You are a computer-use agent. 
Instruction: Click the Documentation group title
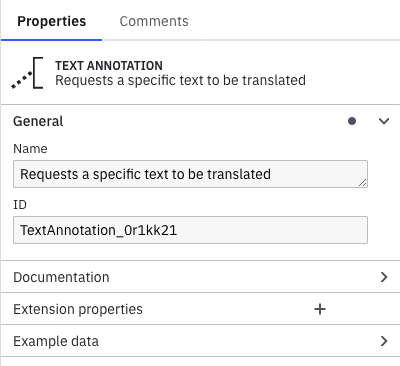pos(61,277)
